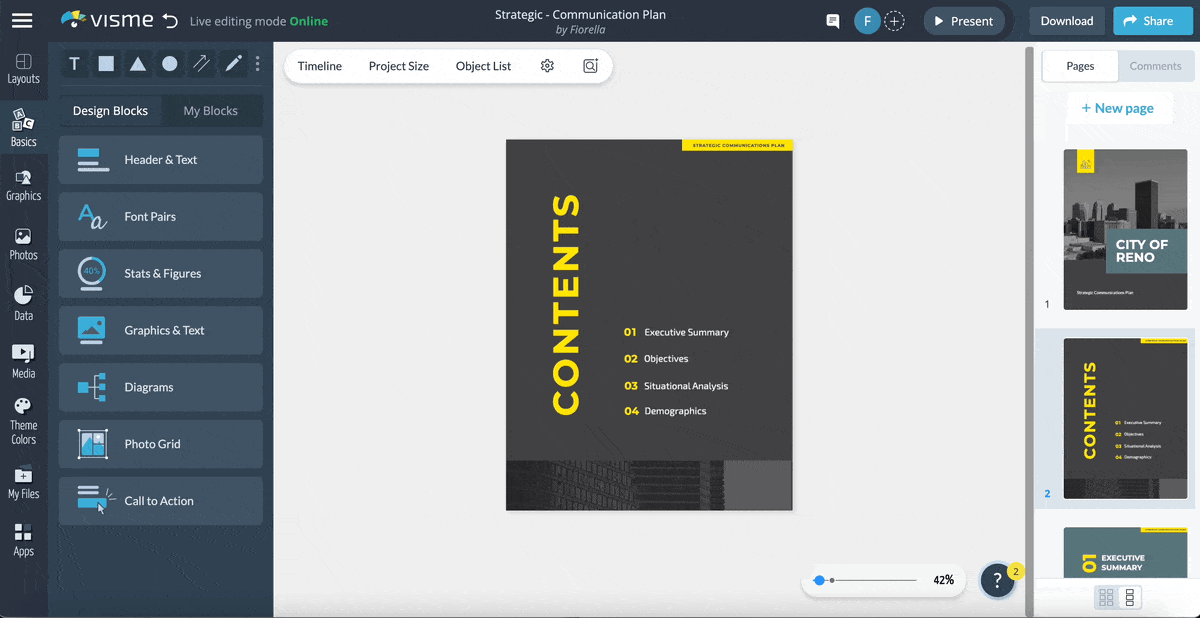Switch to the My Blocks tab
The image size is (1200, 618).
(x=213, y=111)
